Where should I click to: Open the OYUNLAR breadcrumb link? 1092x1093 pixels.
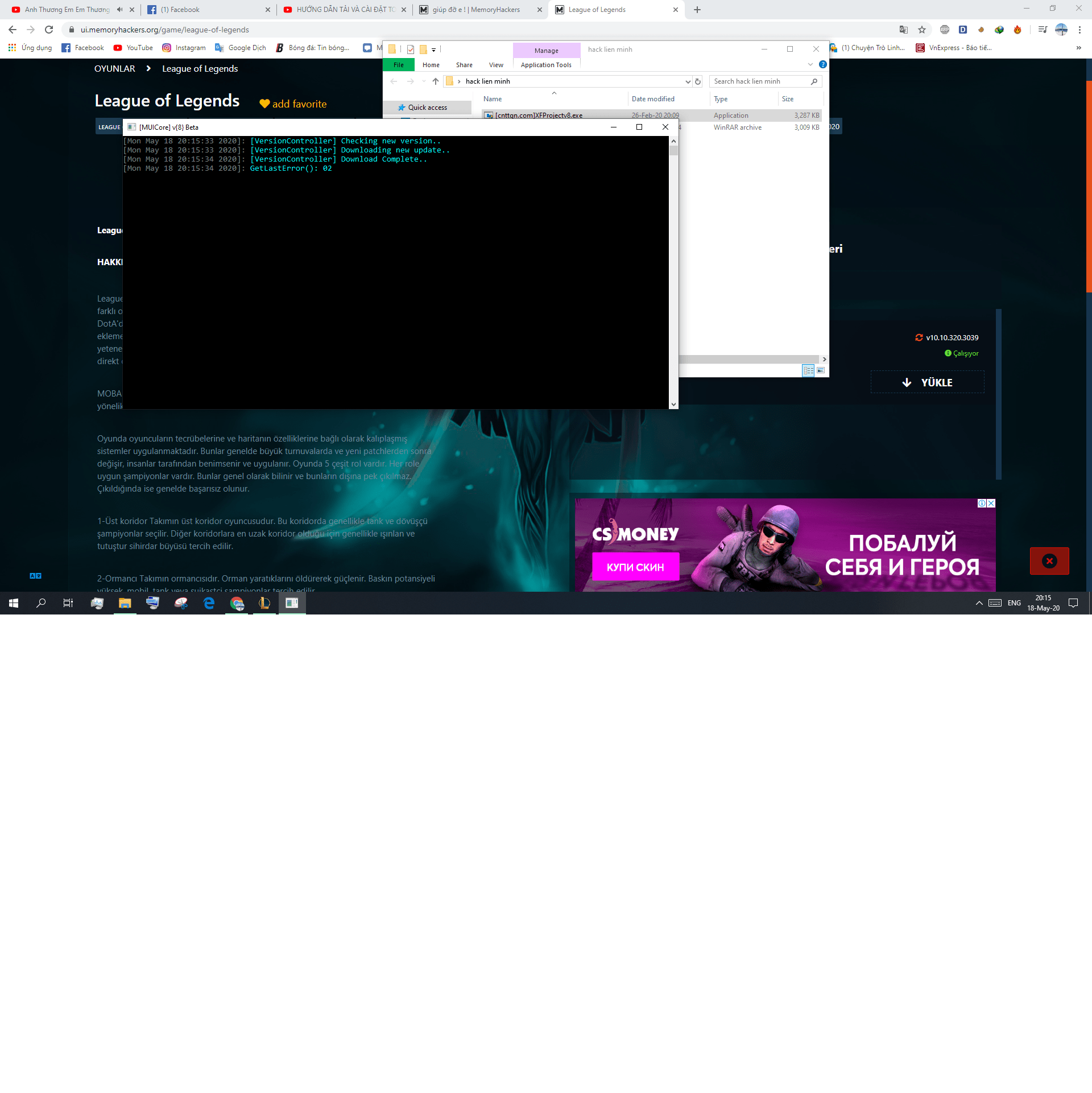tap(115, 68)
